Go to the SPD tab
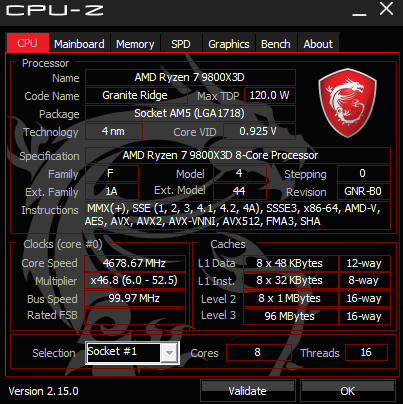The width and height of the screenshot is (403, 404). [181, 44]
